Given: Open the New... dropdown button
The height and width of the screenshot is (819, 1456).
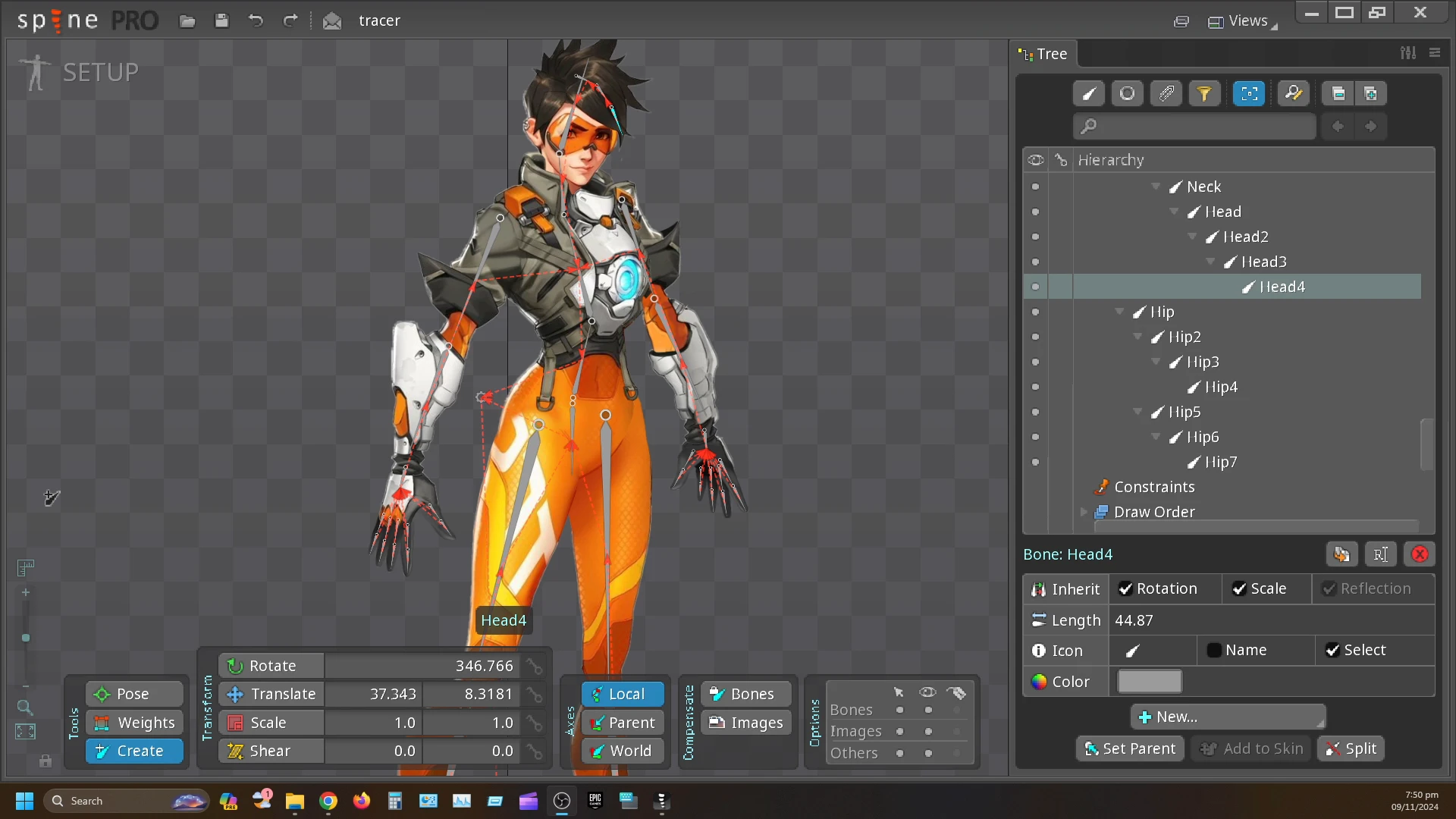Looking at the screenshot, I should tap(1228, 717).
